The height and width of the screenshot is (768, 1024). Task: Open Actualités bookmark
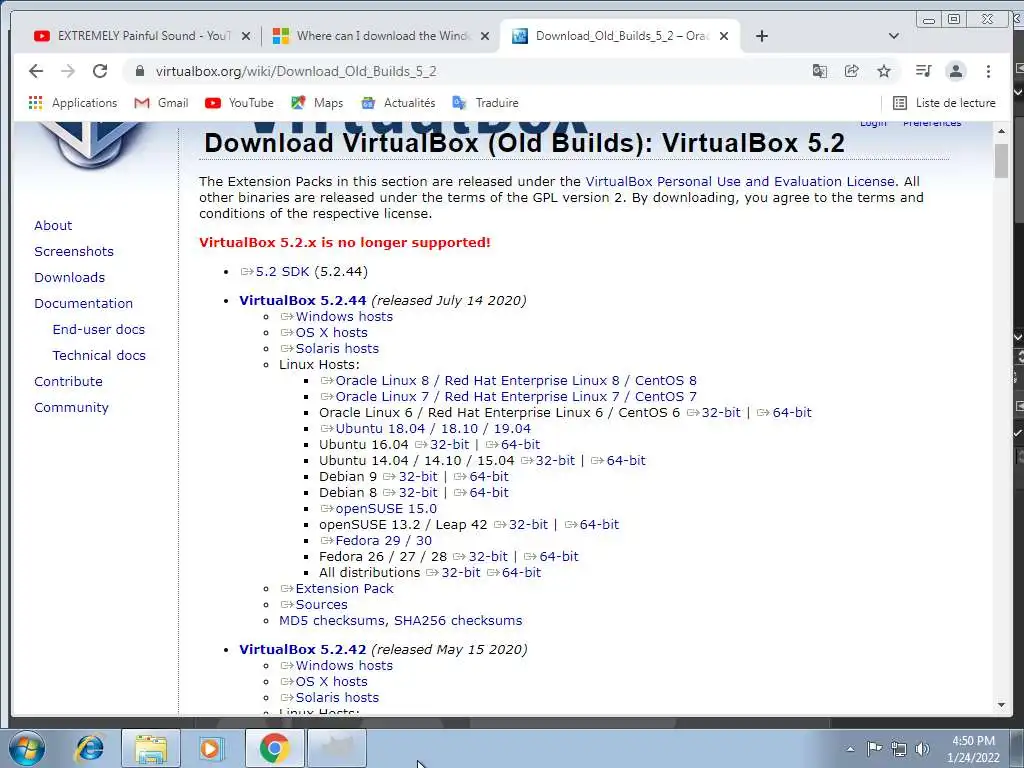398,103
